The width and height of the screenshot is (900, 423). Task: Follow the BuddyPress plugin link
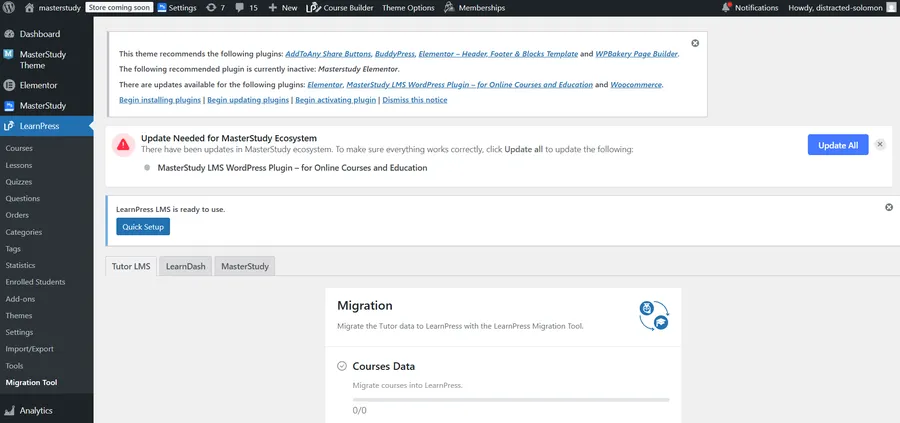(x=395, y=54)
